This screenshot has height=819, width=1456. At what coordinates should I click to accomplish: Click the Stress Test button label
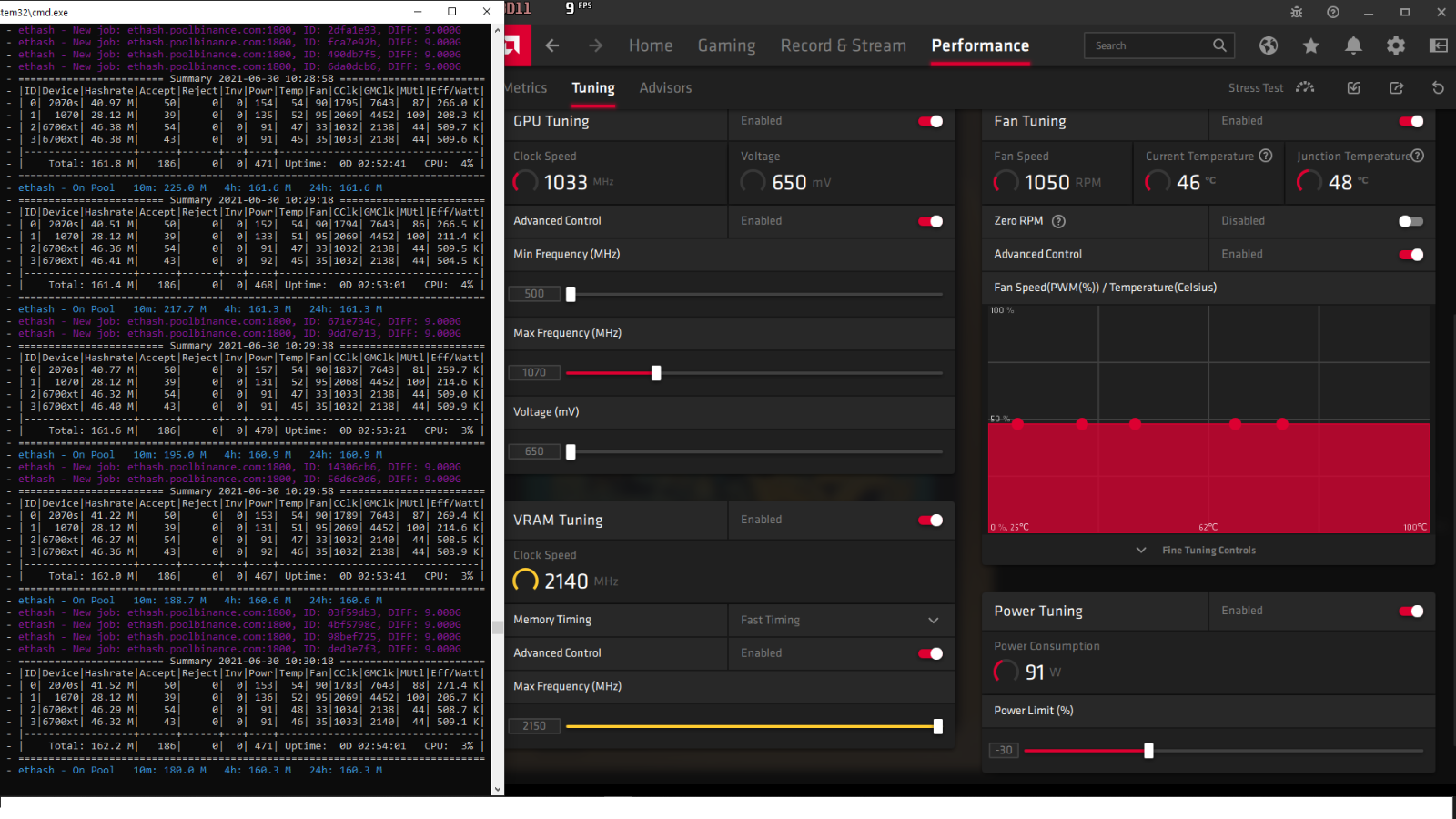[1256, 87]
